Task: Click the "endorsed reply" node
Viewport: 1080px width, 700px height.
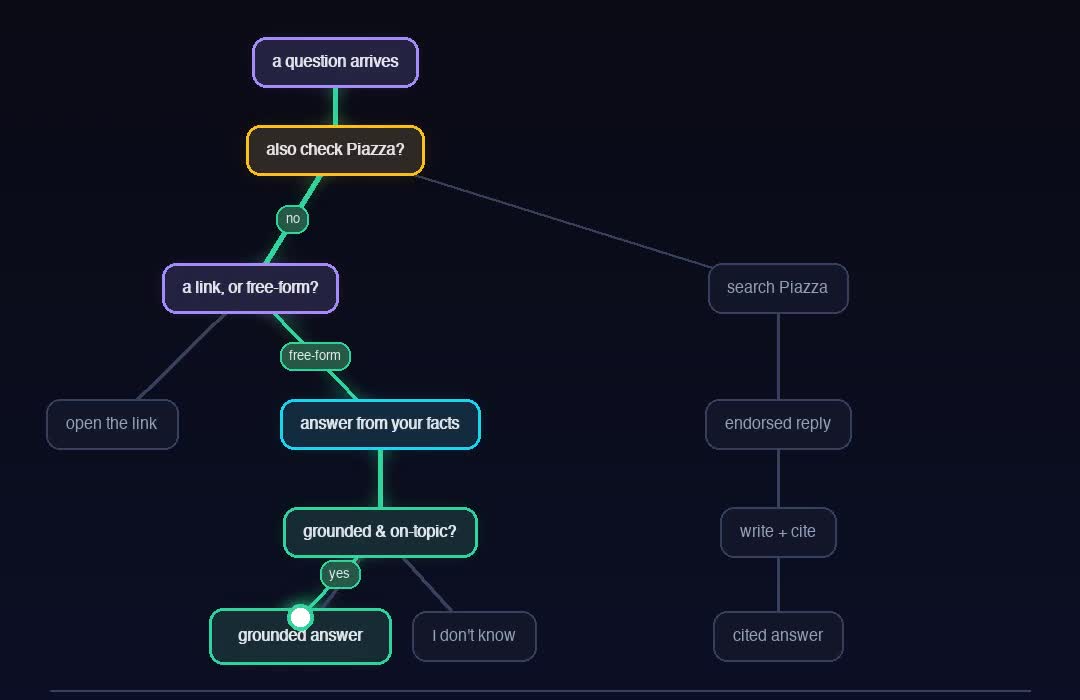Action: (778, 424)
